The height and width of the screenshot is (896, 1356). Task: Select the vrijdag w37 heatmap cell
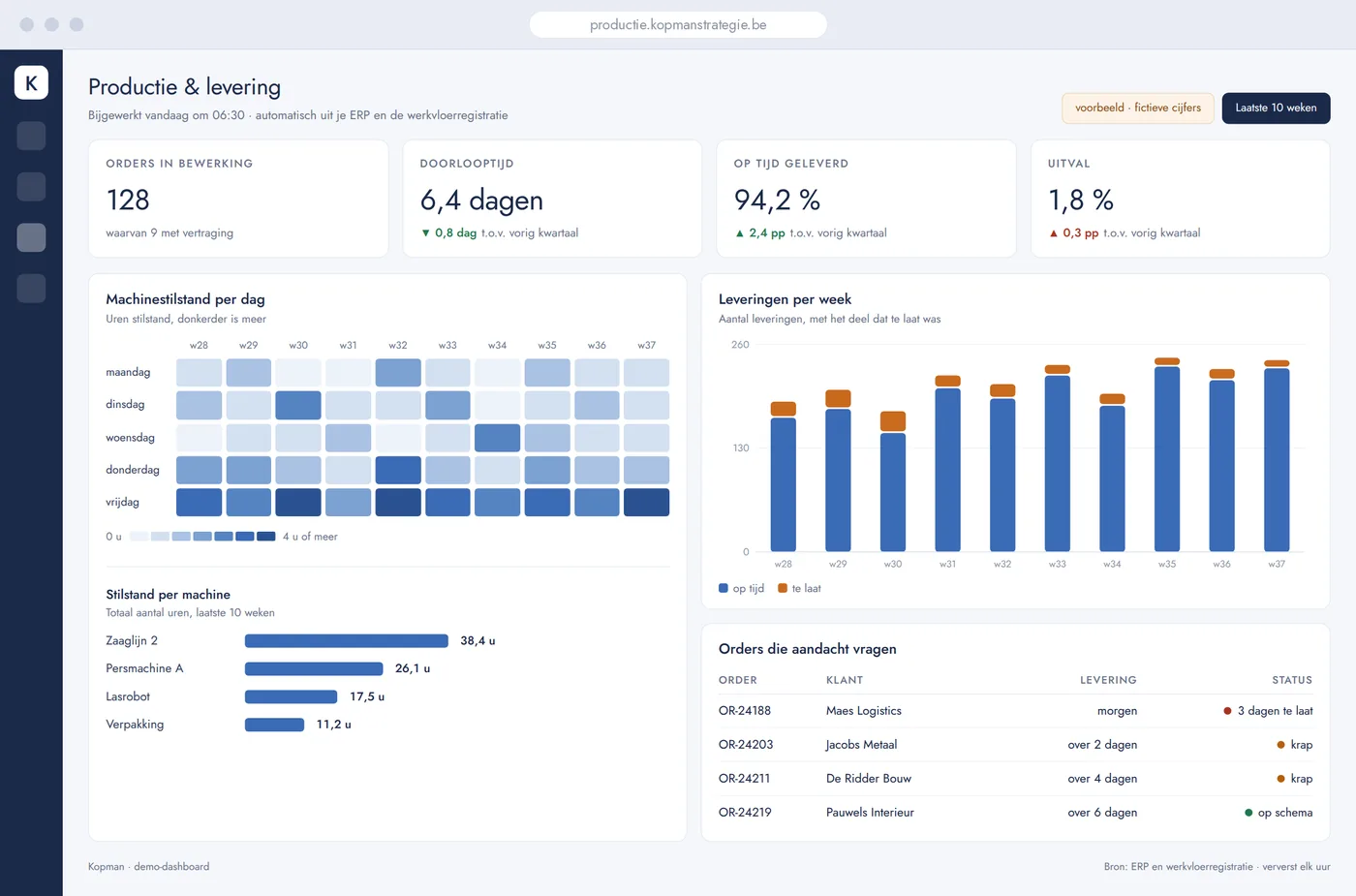point(646,503)
